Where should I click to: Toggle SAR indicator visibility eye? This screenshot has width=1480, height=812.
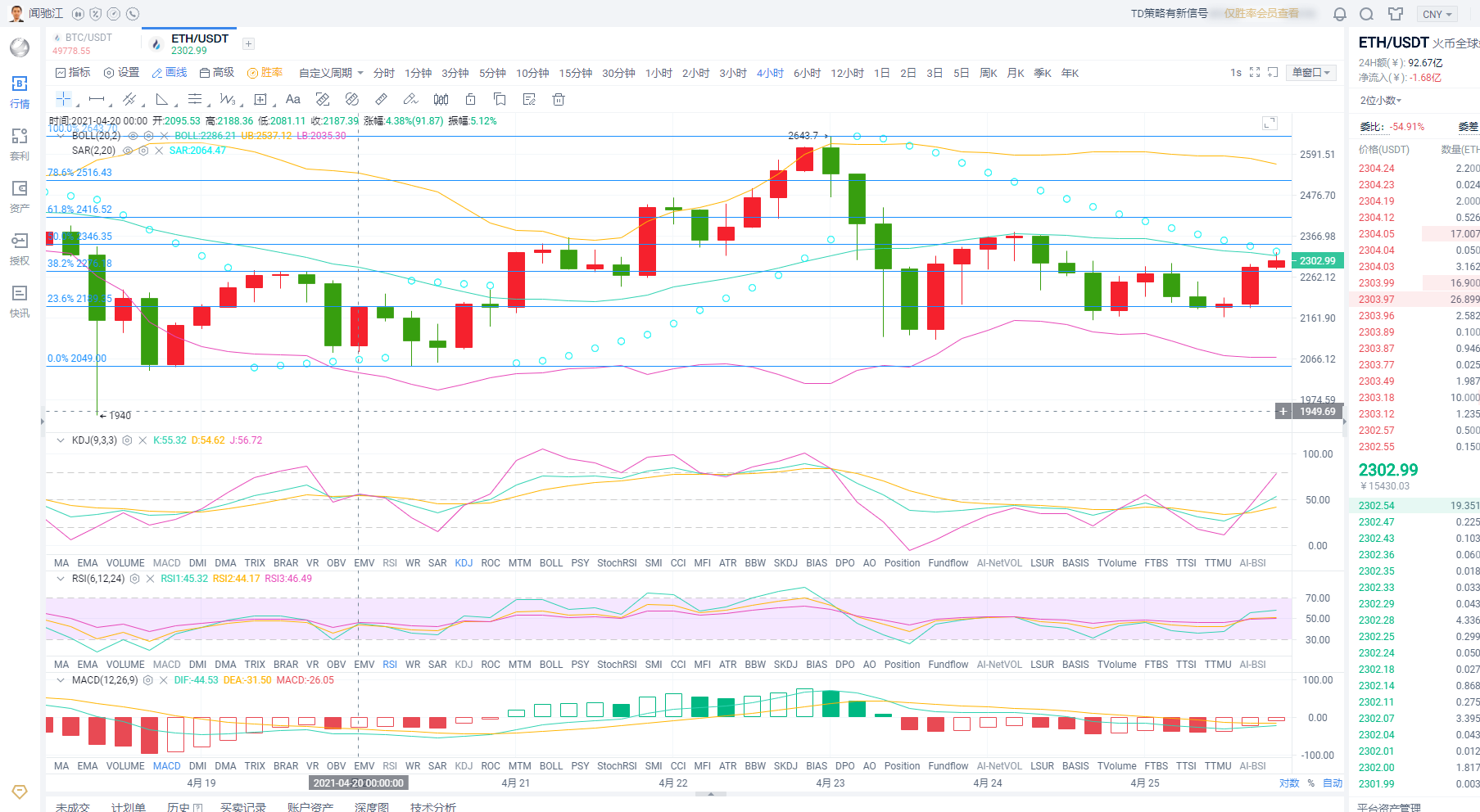point(128,151)
